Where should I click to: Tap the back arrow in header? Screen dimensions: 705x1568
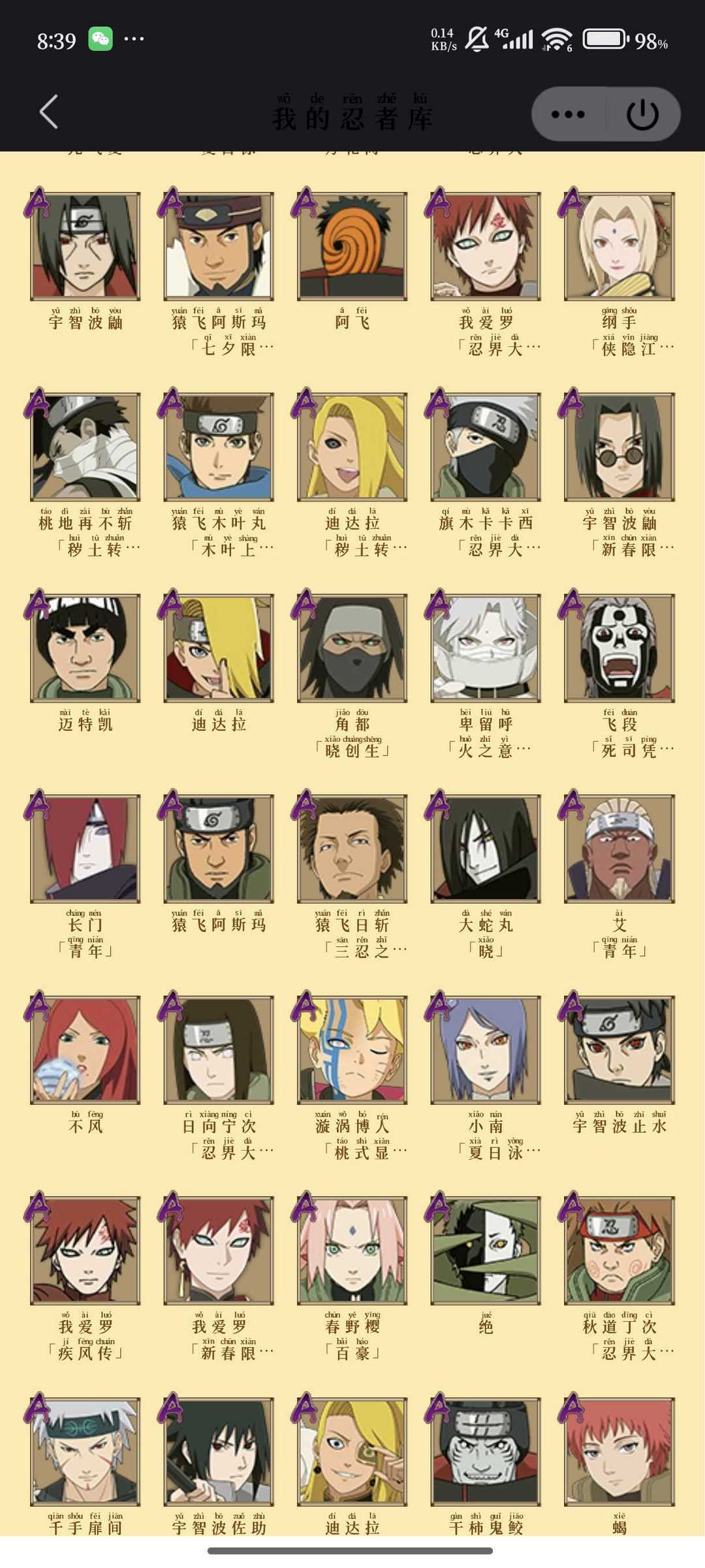[x=49, y=112]
